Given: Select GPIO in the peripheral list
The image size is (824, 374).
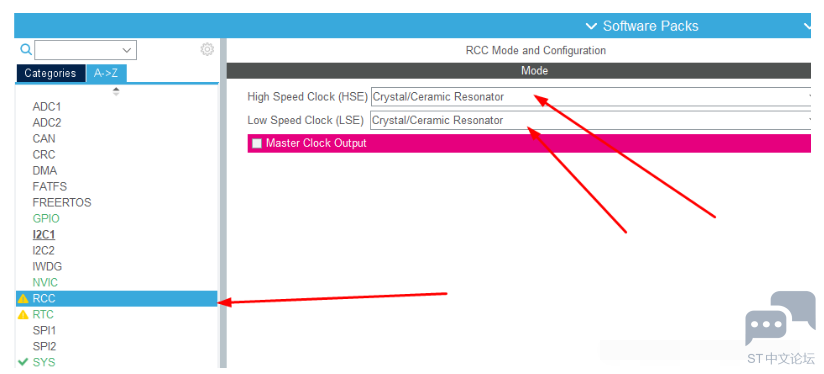Looking at the screenshot, I should click(46, 219).
